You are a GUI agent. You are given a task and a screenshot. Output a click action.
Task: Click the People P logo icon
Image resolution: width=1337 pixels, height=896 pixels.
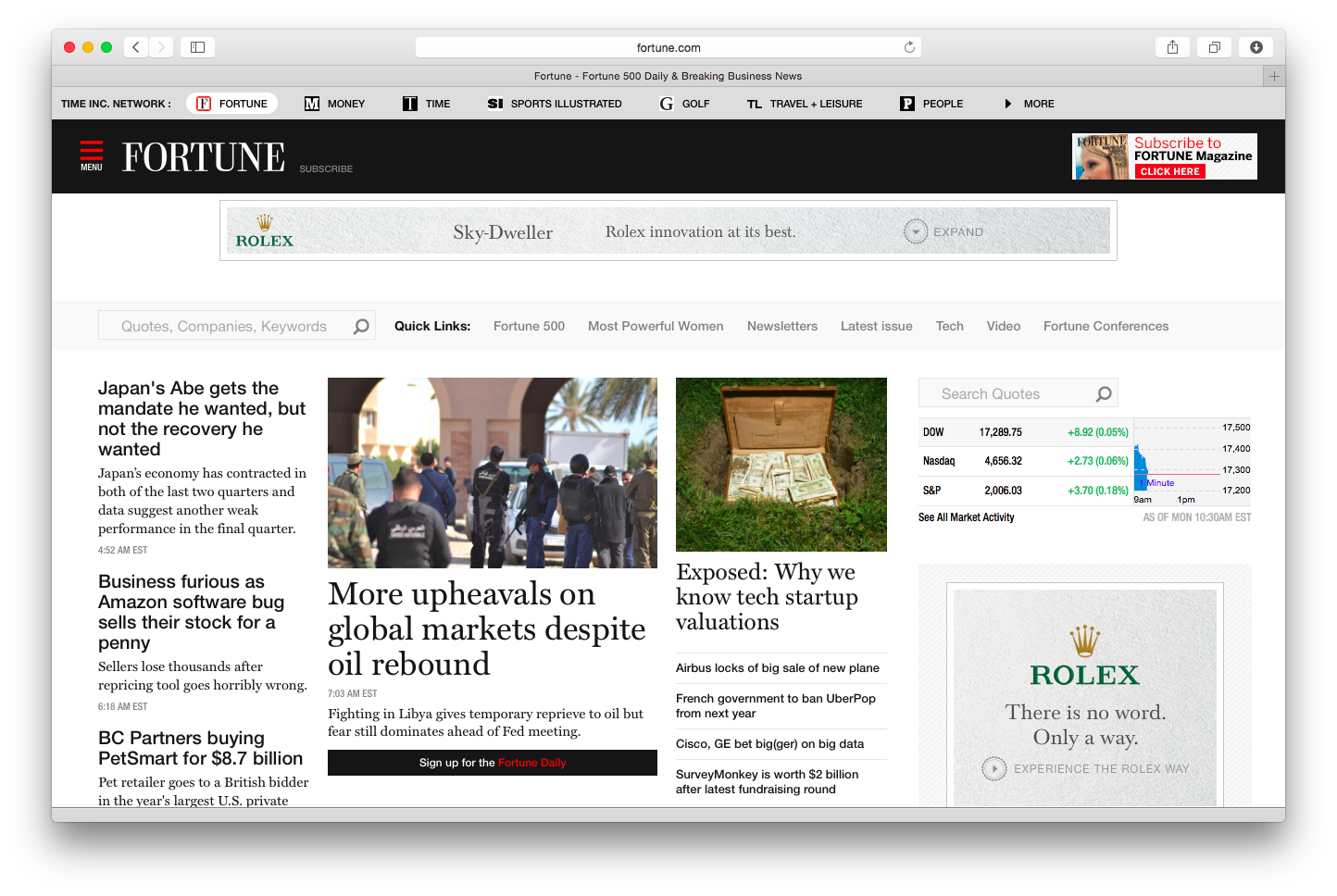907,104
